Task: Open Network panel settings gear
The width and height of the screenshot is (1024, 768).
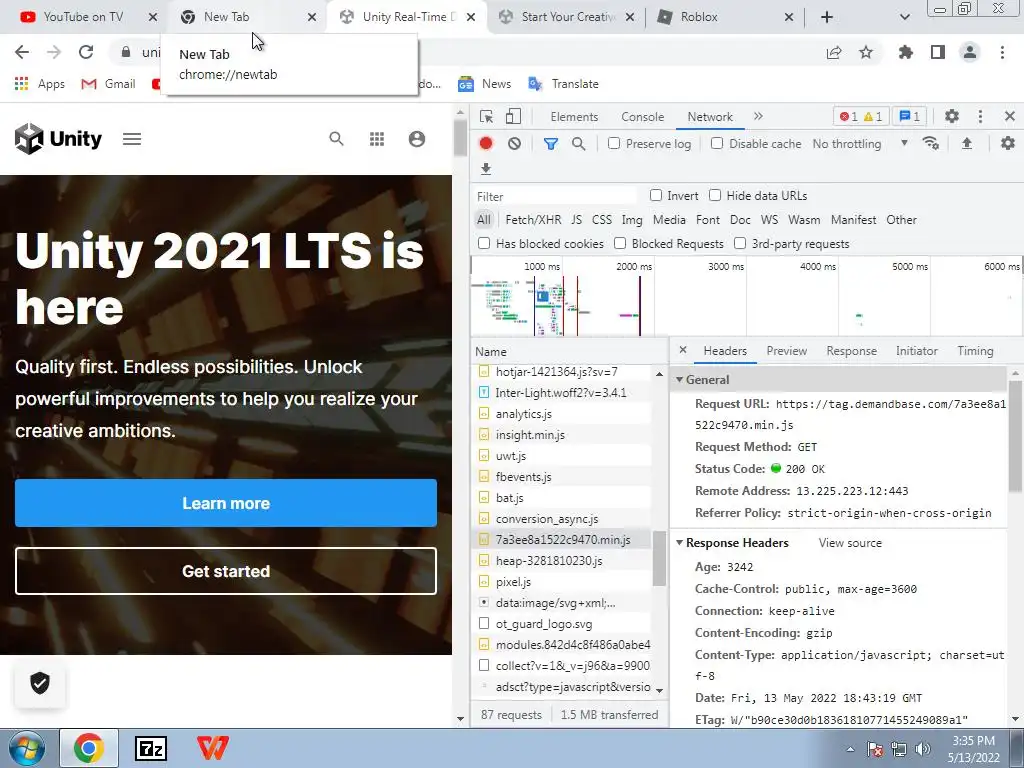Action: click(1008, 143)
